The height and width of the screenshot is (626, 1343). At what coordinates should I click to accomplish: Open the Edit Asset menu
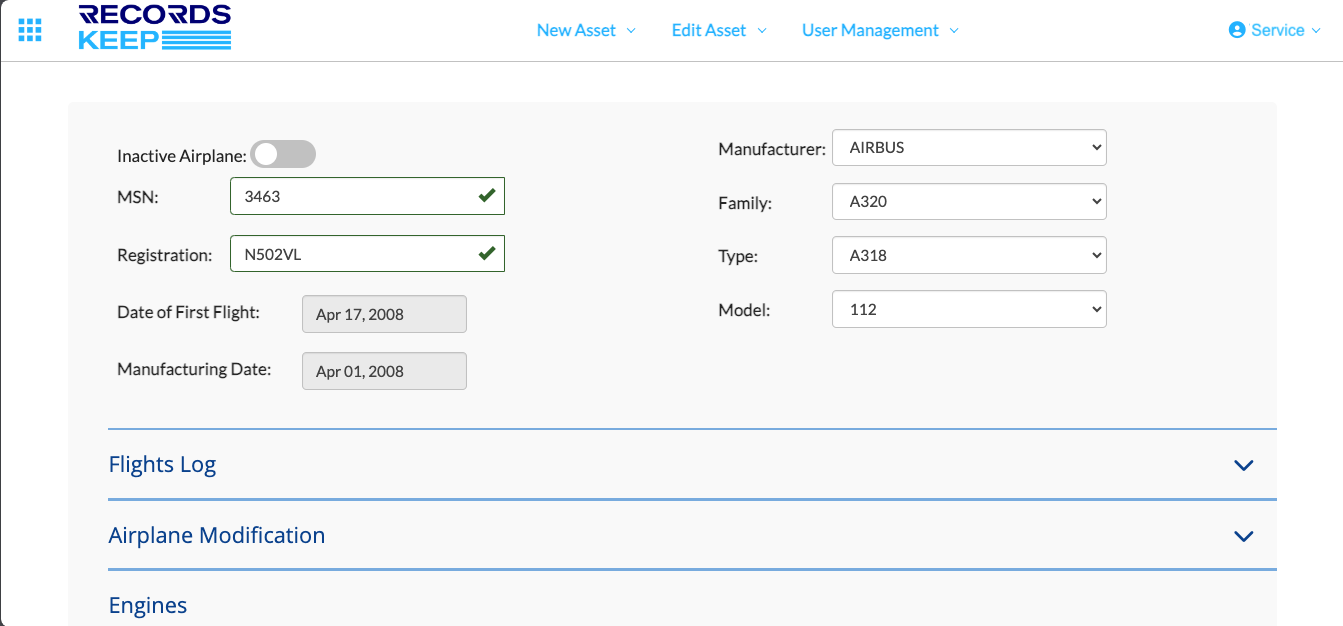click(x=718, y=30)
